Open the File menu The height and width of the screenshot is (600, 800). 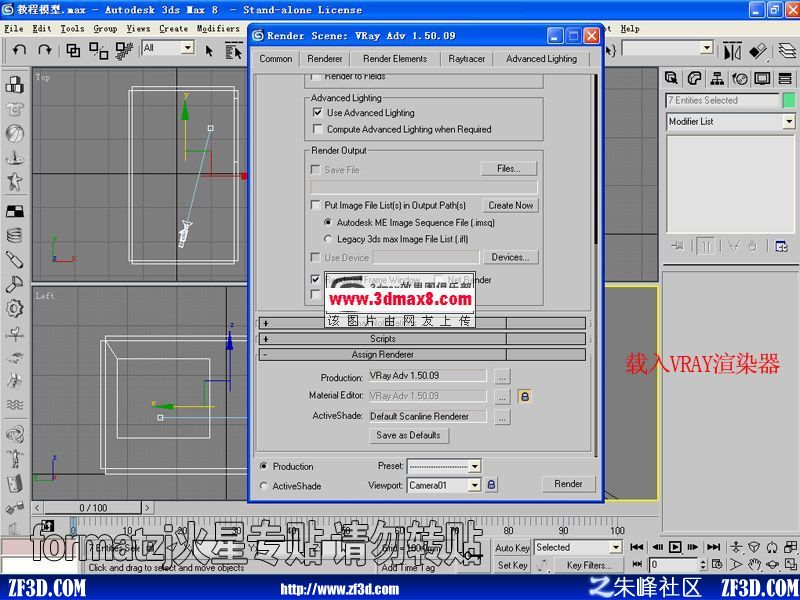(14, 29)
